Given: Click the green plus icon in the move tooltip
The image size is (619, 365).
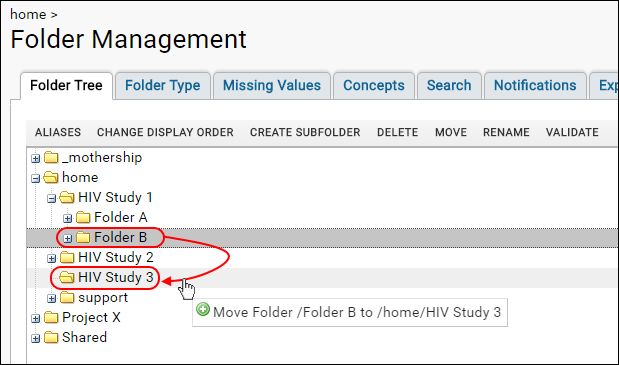Looking at the screenshot, I should pyautogui.click(x=203, y=309).
